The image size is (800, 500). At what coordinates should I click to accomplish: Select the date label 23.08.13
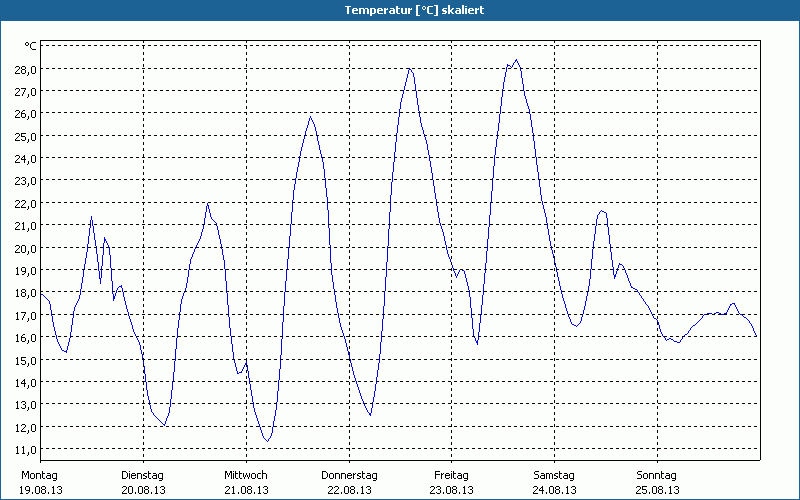point(452,490)
